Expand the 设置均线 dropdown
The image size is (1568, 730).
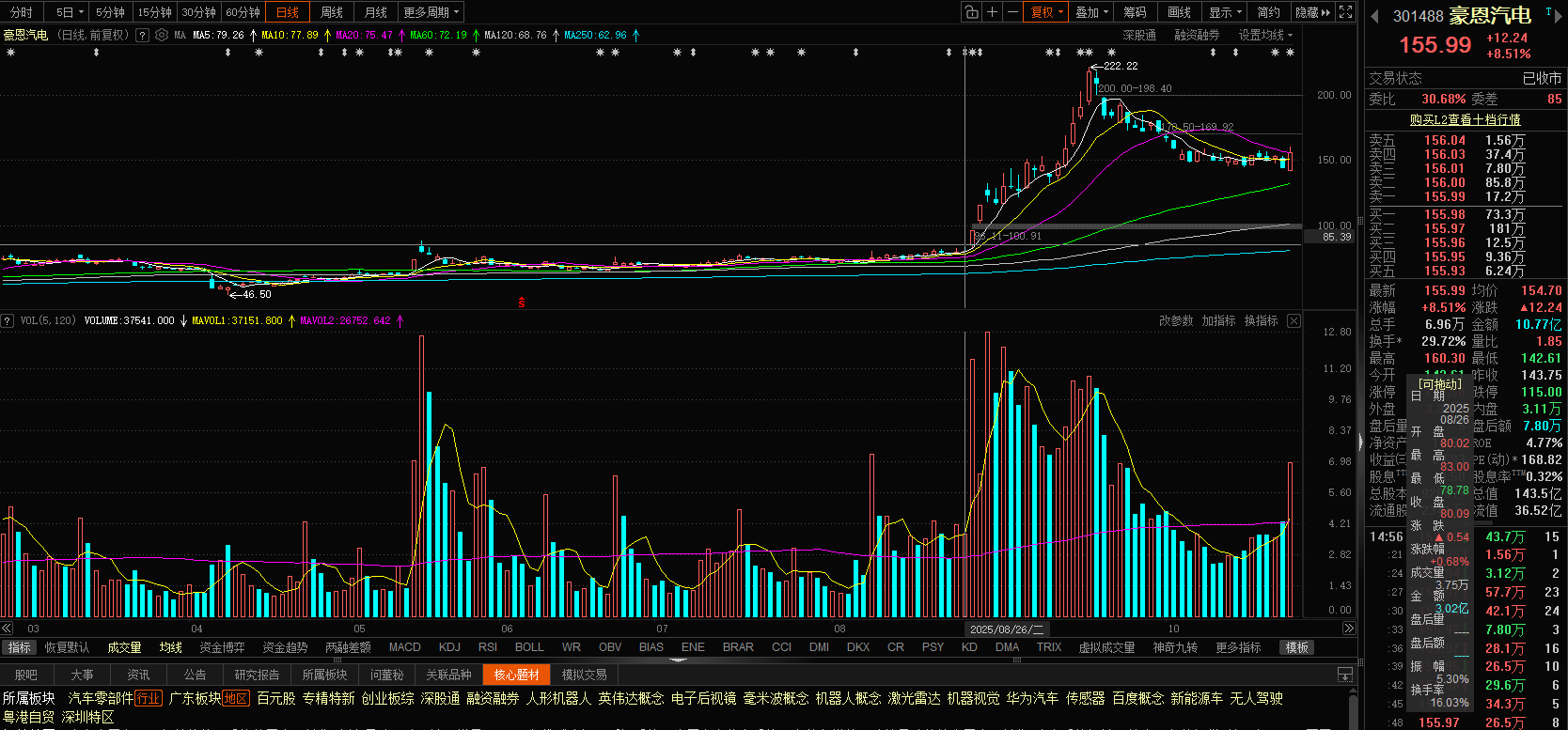1265,35
